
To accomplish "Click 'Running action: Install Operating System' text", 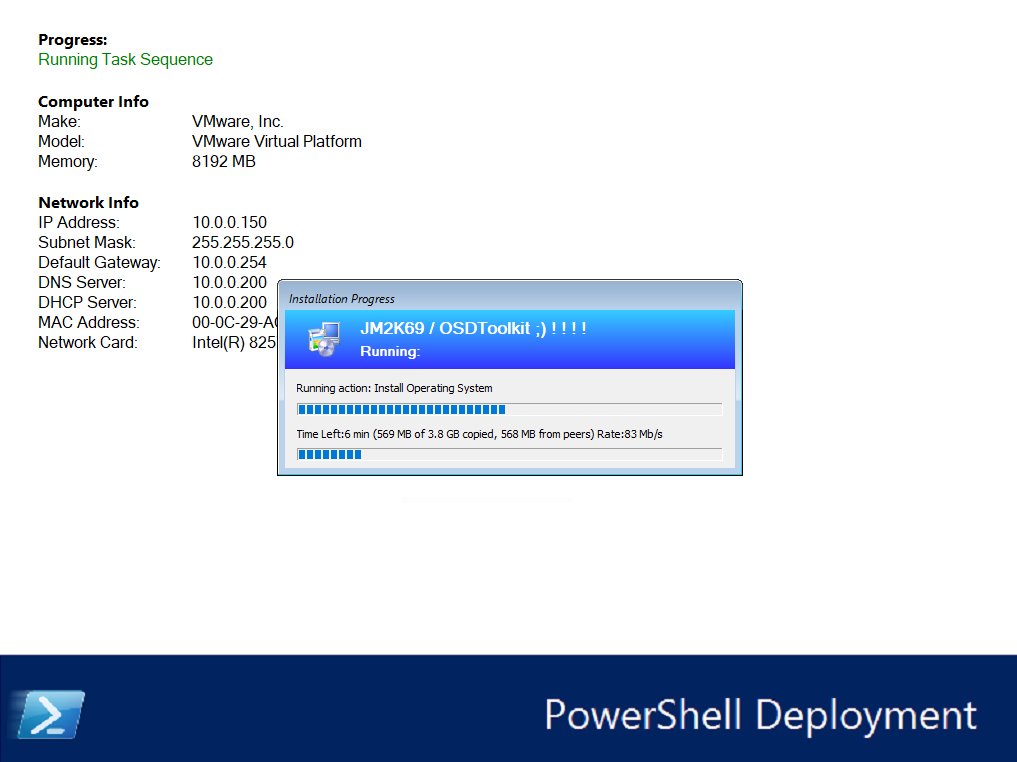I will coord(394,388).
